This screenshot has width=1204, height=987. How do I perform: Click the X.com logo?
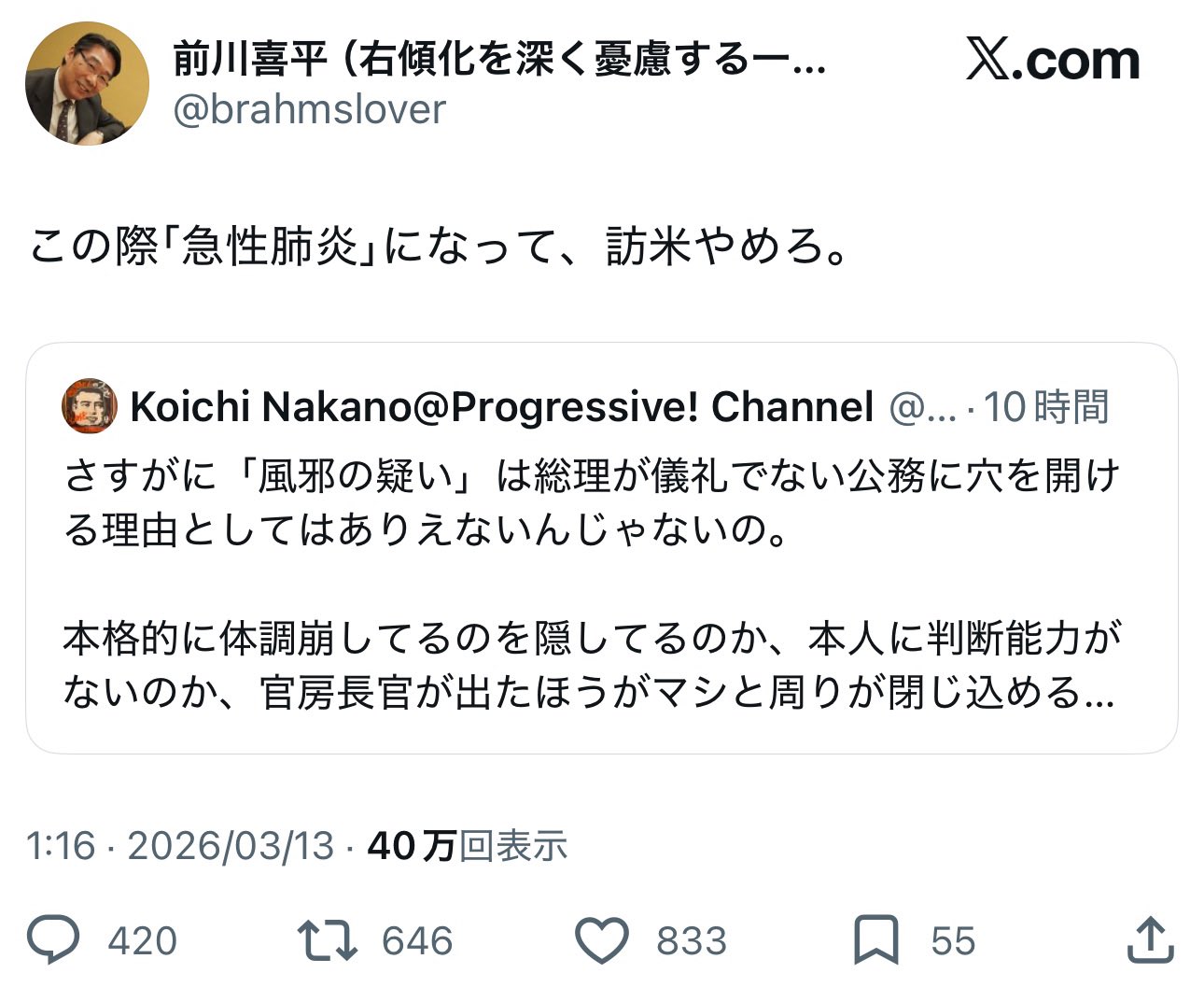click(x=1052, y=62)
